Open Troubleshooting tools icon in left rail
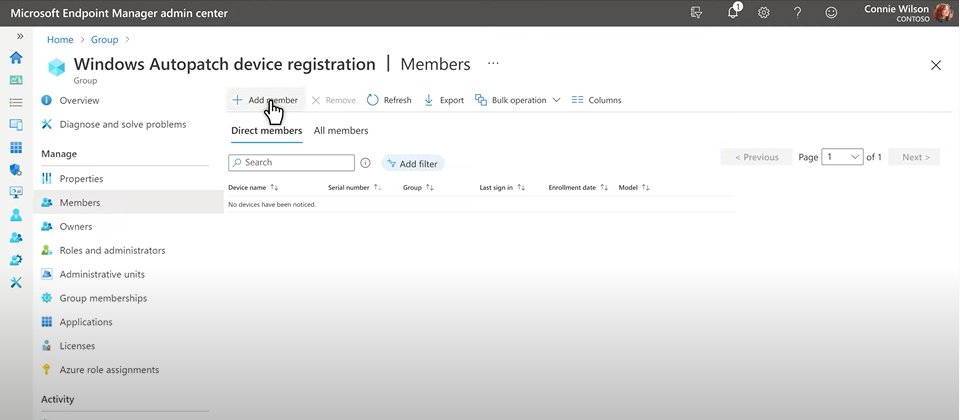 click(16, 282)
